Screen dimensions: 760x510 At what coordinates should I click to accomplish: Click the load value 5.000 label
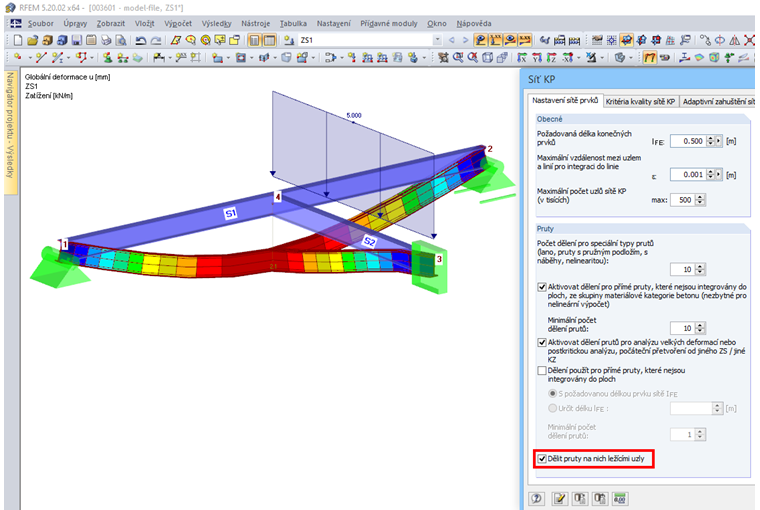coord(354,115)
